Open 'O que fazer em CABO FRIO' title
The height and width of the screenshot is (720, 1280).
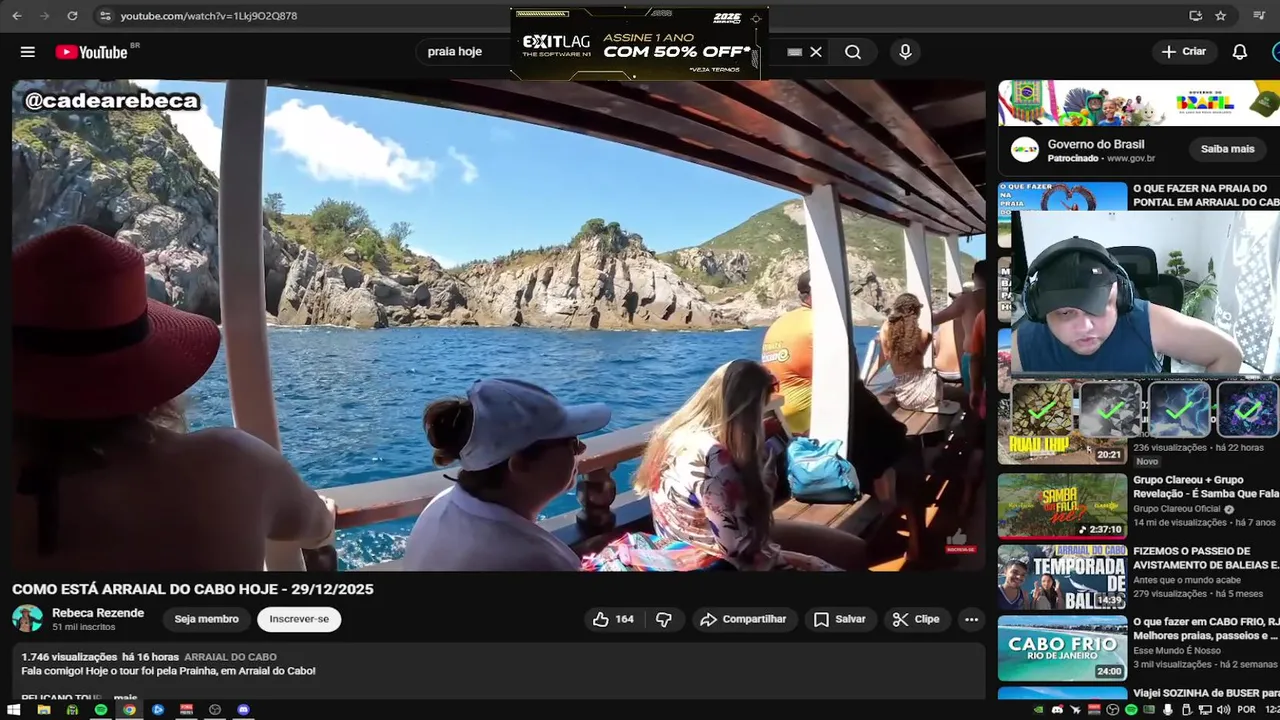point(1206,628)
